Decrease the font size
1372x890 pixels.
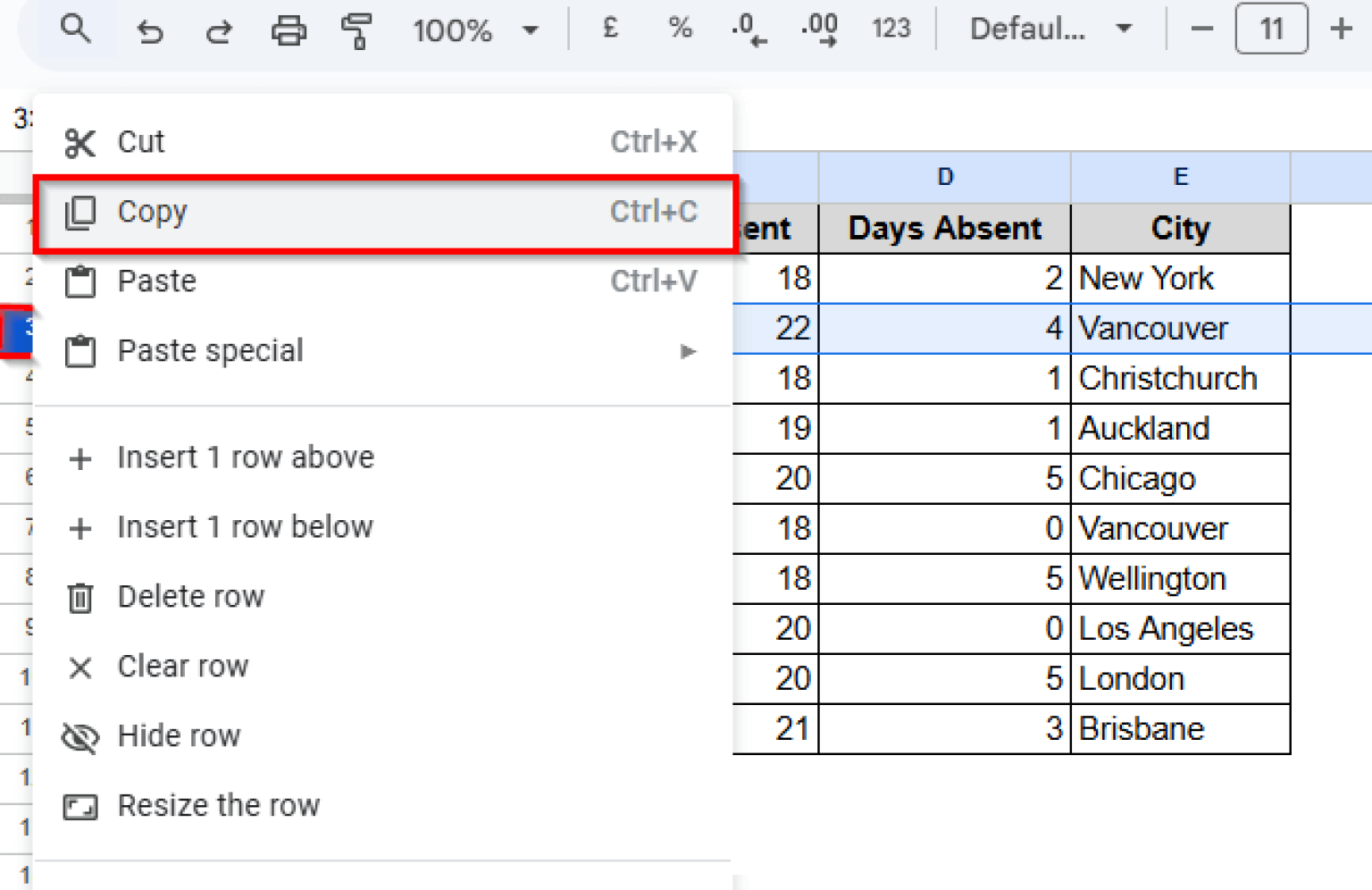coord(1200,29)
